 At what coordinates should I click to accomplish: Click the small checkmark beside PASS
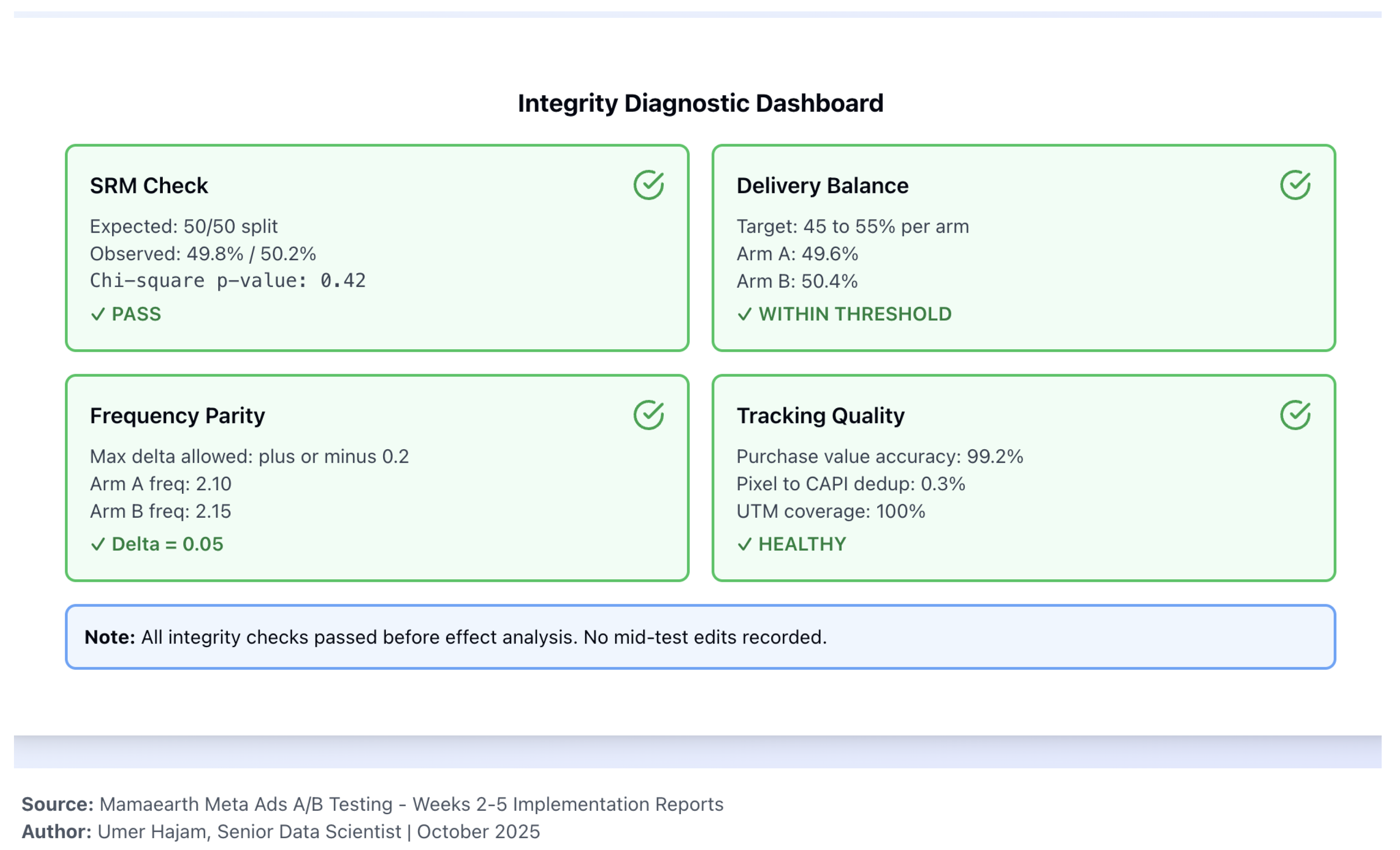coord(98,314)
